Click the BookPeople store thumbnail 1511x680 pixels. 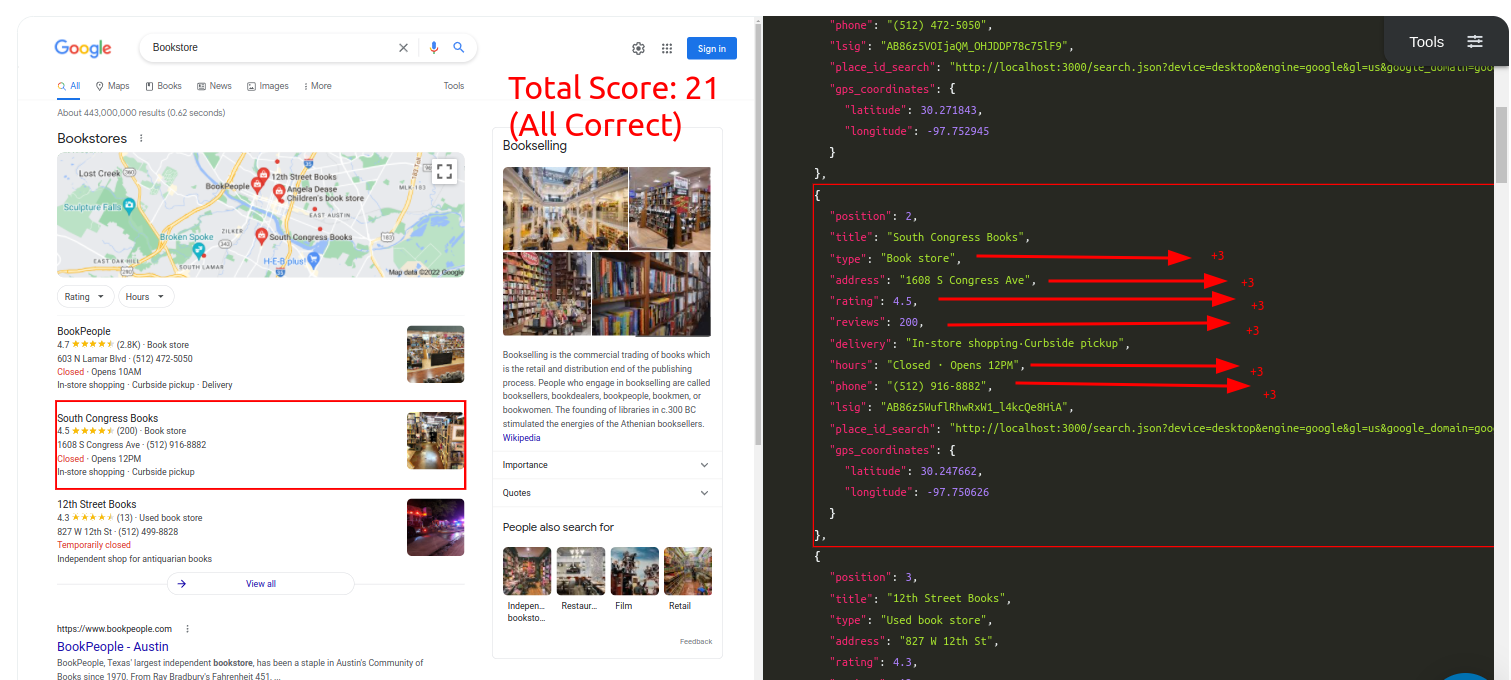(435, 354)
